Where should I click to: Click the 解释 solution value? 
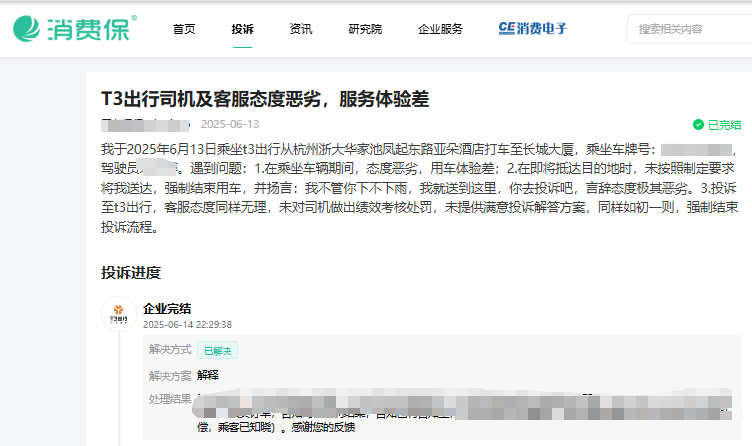[x=208, y=375]
